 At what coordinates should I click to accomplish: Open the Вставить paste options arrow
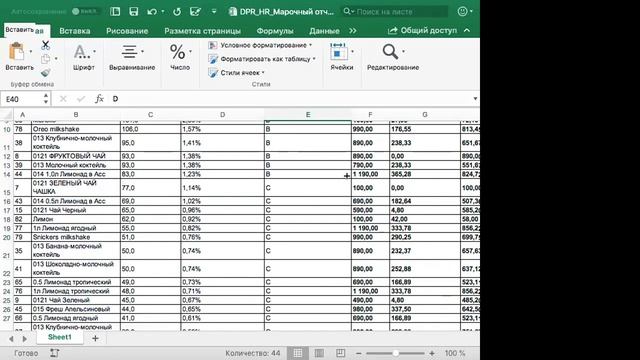coord(31,52)
